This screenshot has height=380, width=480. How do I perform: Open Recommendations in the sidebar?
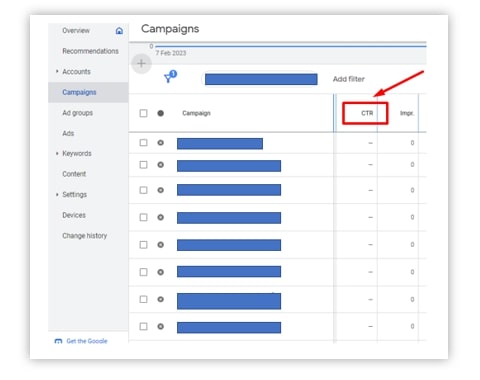90,51
